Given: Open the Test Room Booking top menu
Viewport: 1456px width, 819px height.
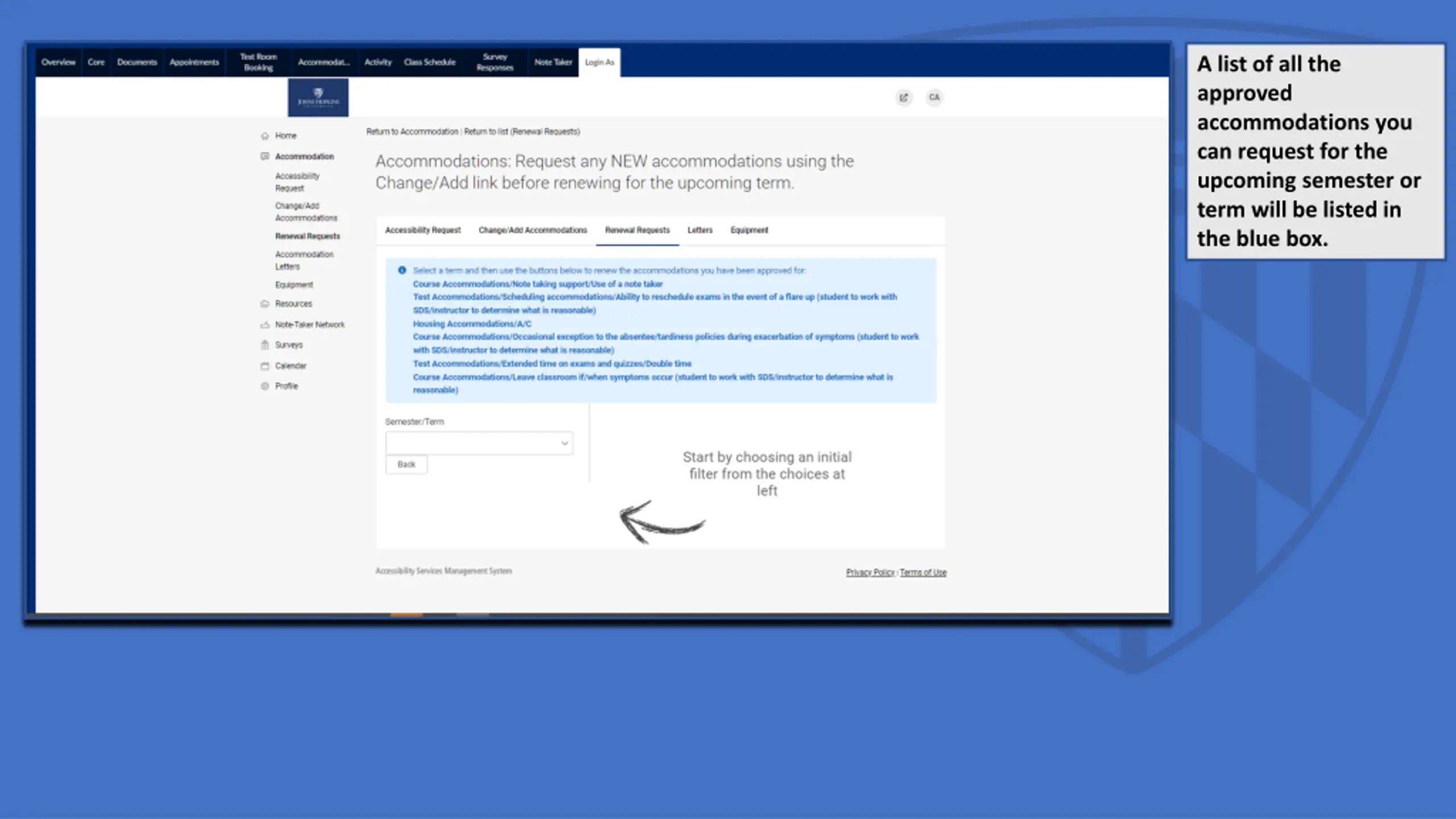Looking at the screenshot, I should tap(258, 62).
